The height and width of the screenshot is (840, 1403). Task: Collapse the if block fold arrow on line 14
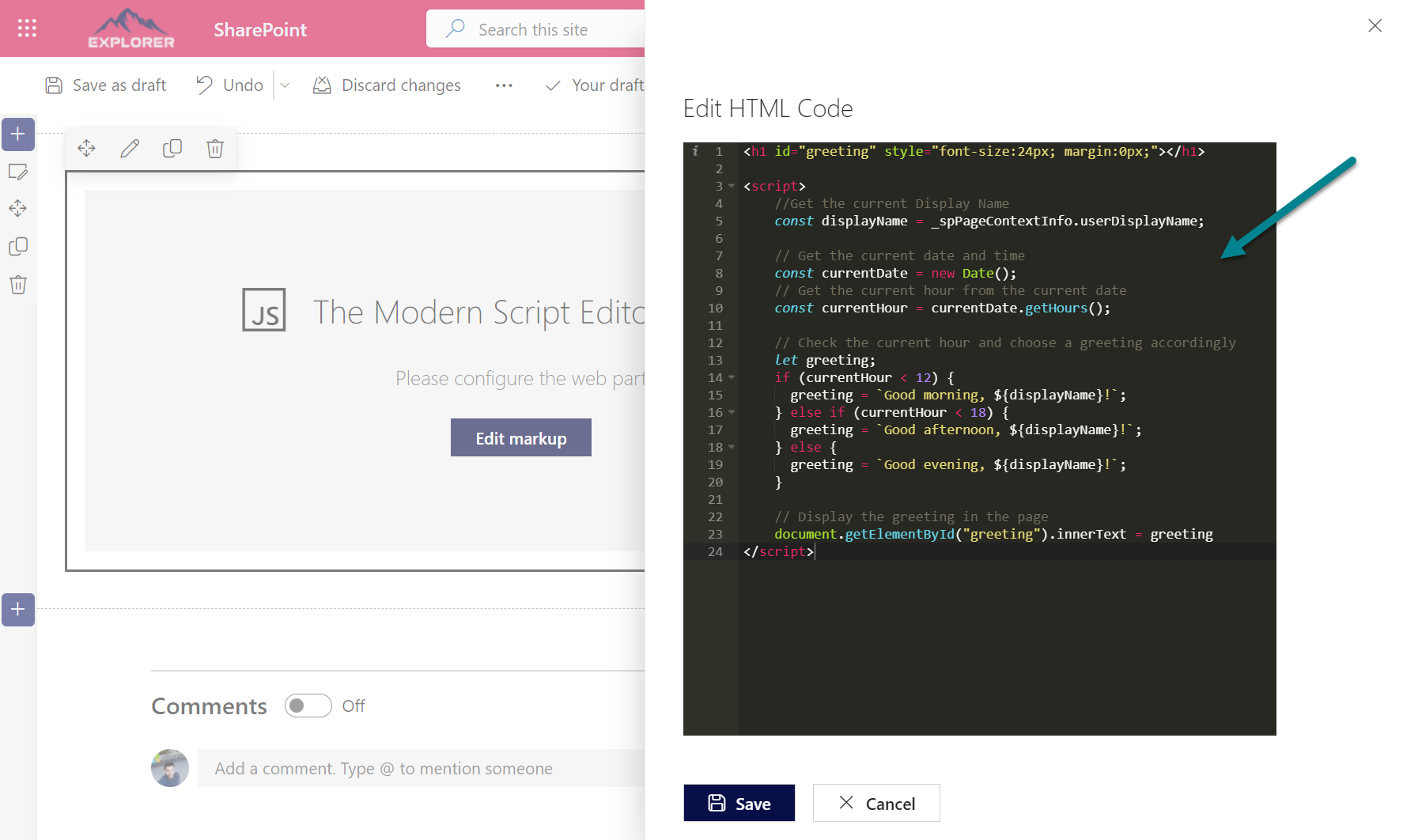tap(732, 378)
